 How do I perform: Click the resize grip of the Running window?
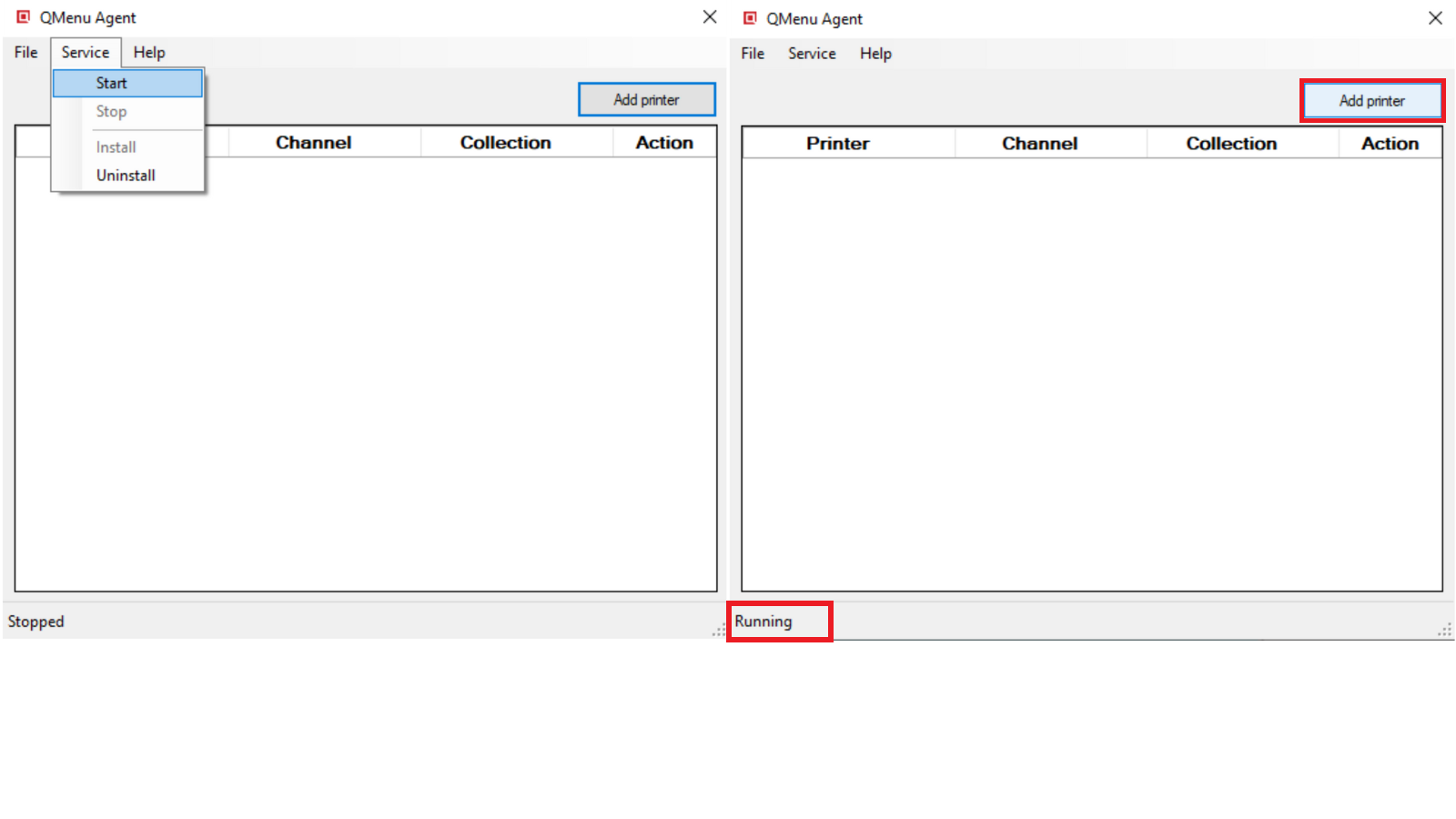[1444, 630]
